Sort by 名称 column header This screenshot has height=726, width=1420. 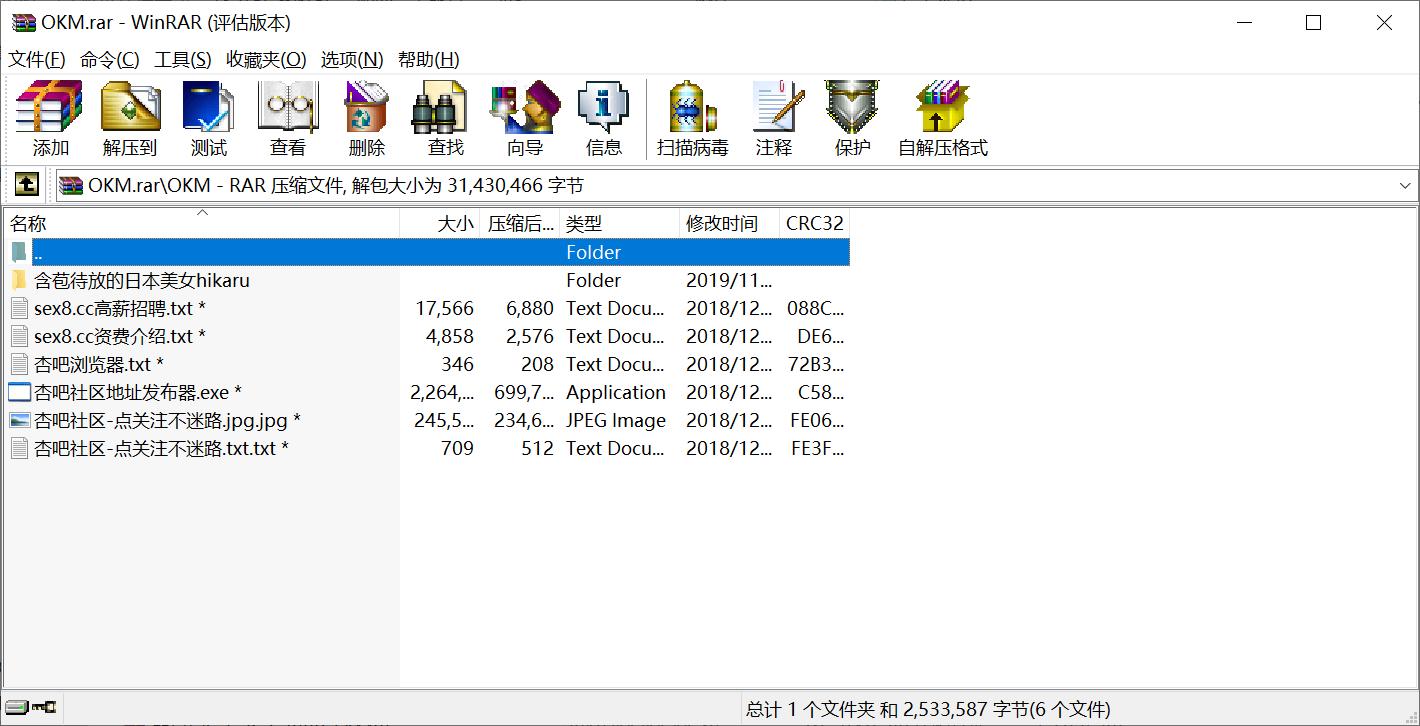[202, 223]
